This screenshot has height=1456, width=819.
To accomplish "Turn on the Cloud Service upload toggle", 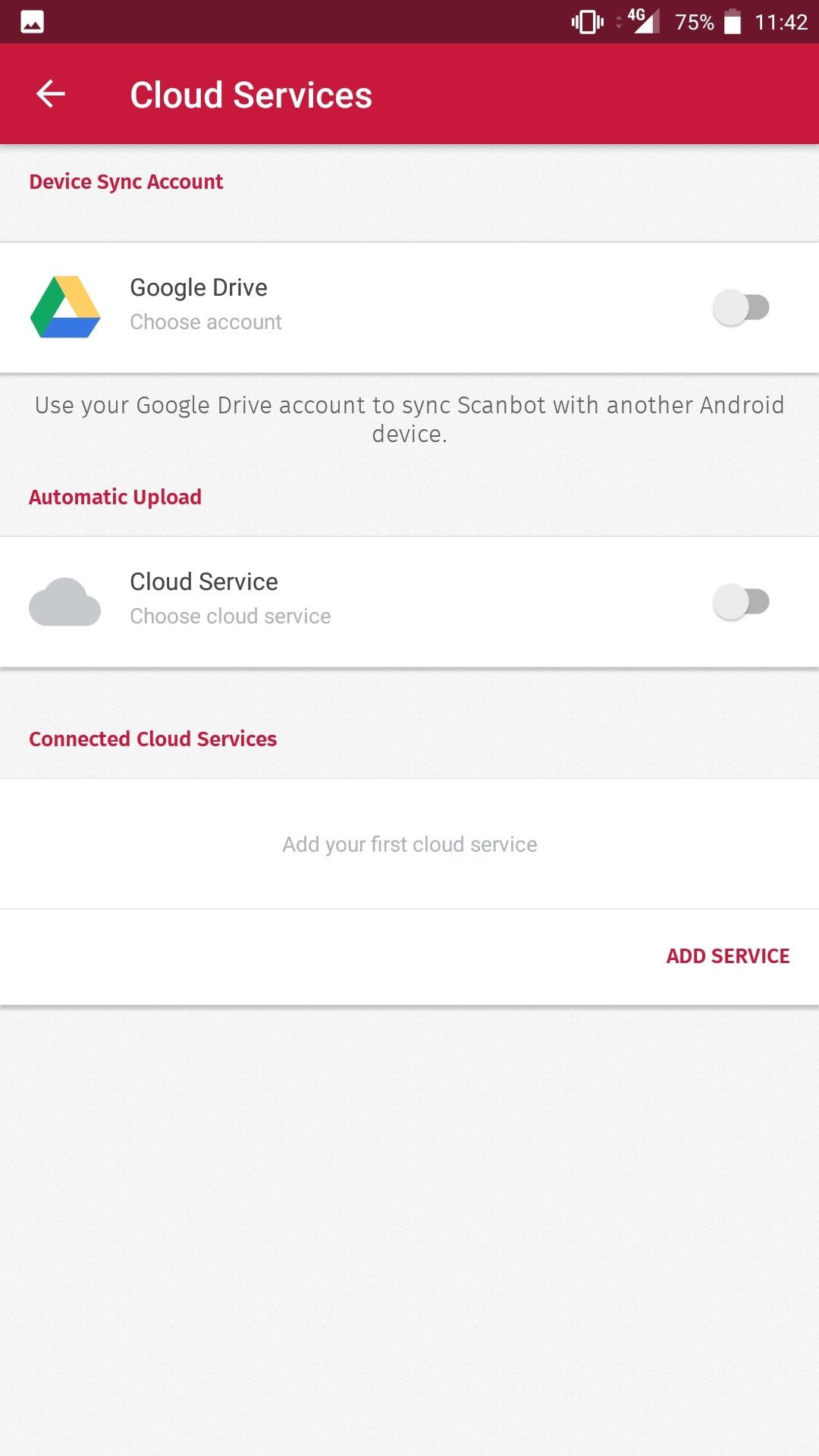I will [x=741, y=602].
